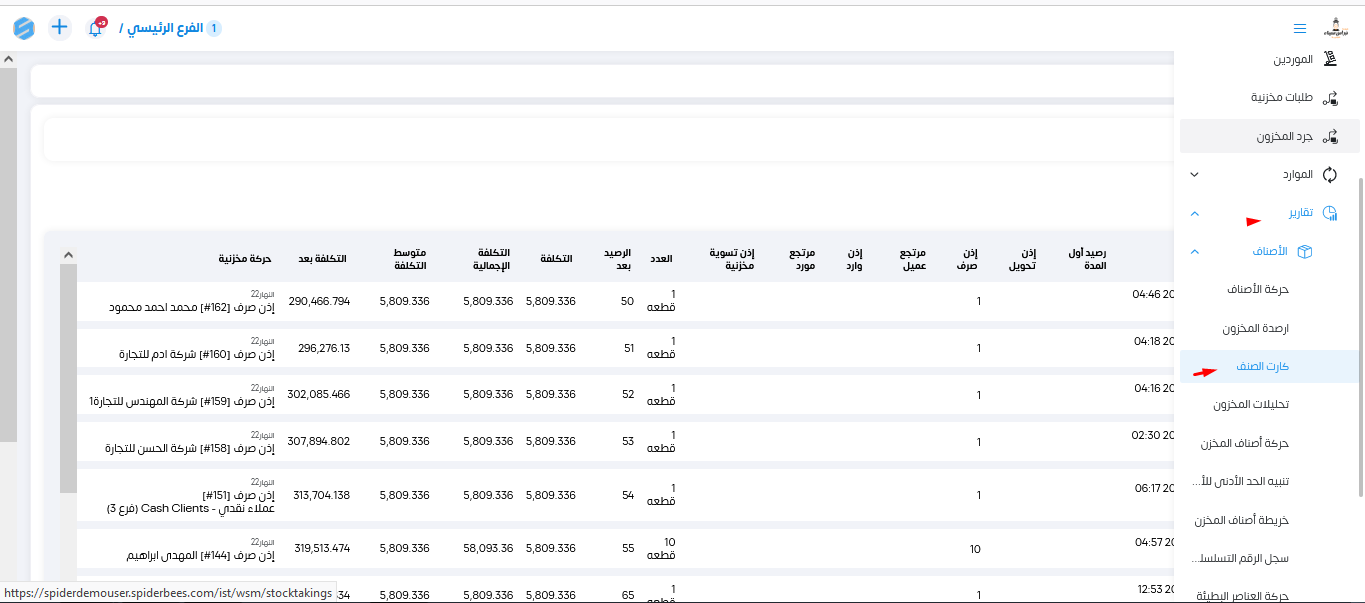Click the company logo above the sidebar

[x=1336, y=27]
